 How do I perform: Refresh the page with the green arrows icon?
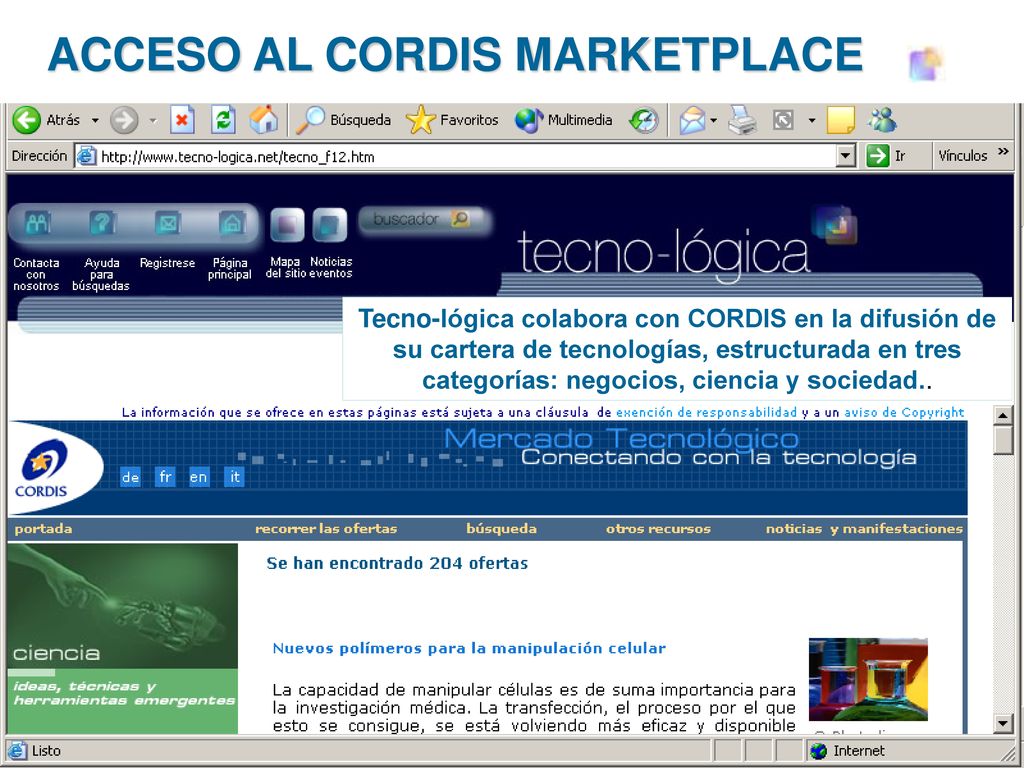(223, 120)
